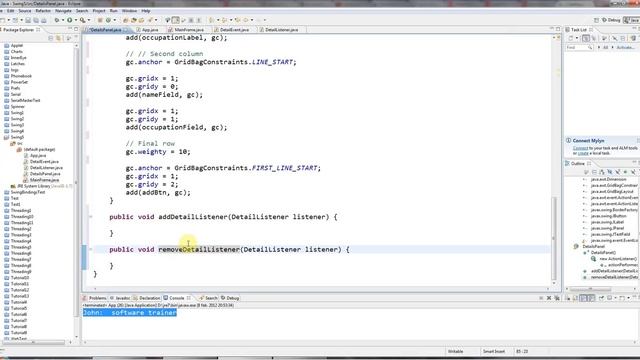Open the Debug perspective
Viewport: 640px width, 360px height.
point(611,20)
